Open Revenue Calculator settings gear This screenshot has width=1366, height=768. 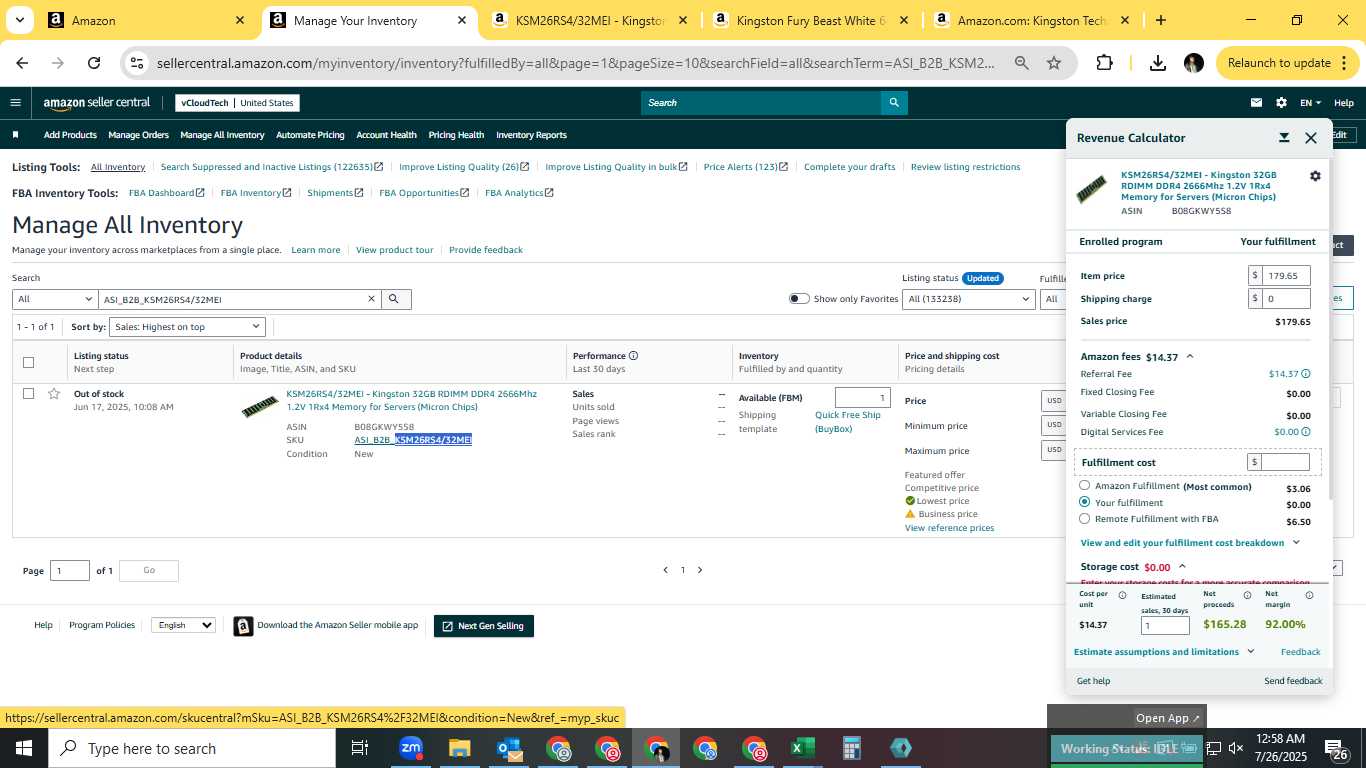point(1315,176)
